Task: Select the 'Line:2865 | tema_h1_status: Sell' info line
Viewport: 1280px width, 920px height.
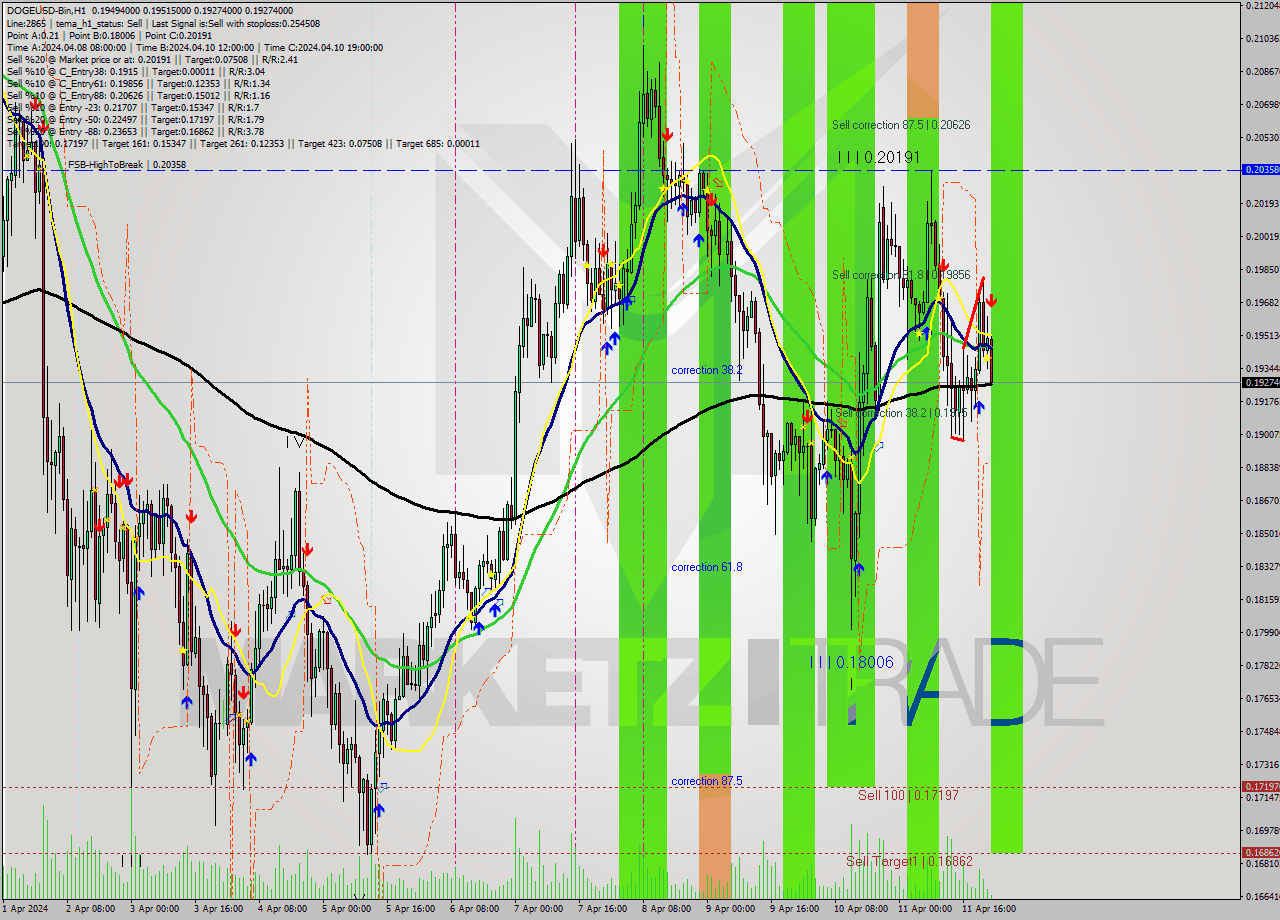Action: click(163, 22)
